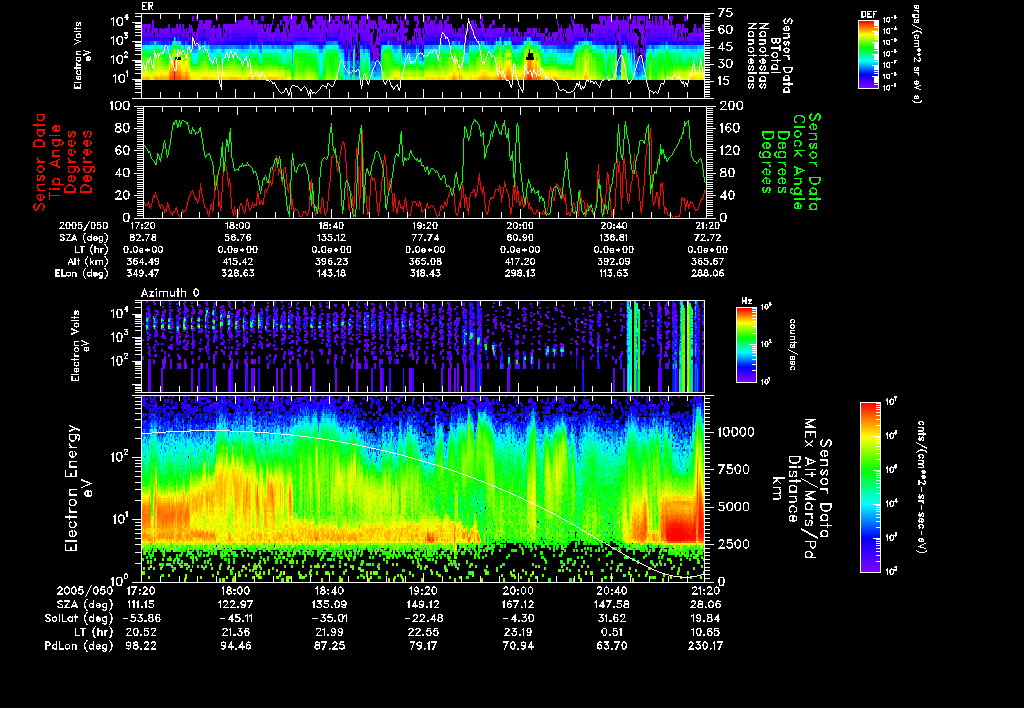
Task: Select the 'Azimuth 0' panel title
Action: coord(170,293)
